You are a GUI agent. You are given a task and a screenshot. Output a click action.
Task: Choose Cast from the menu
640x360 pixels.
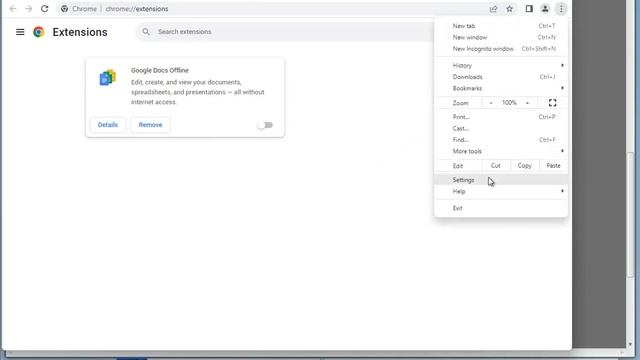[501, 128]
